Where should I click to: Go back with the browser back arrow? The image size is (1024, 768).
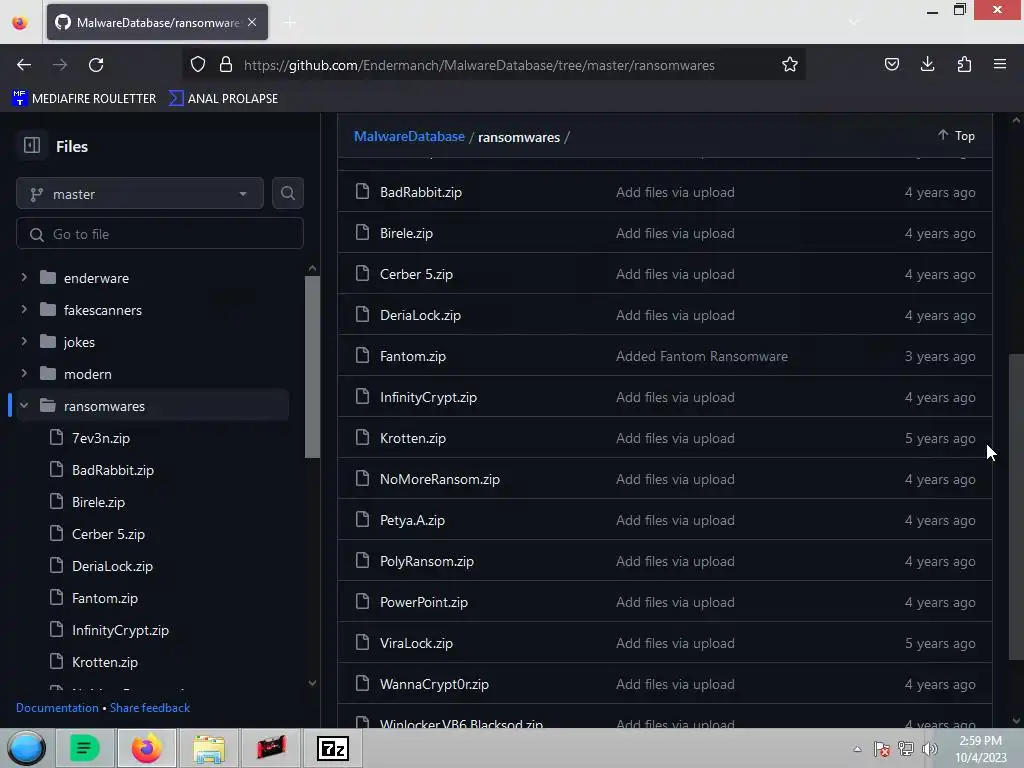click(24, 65)
